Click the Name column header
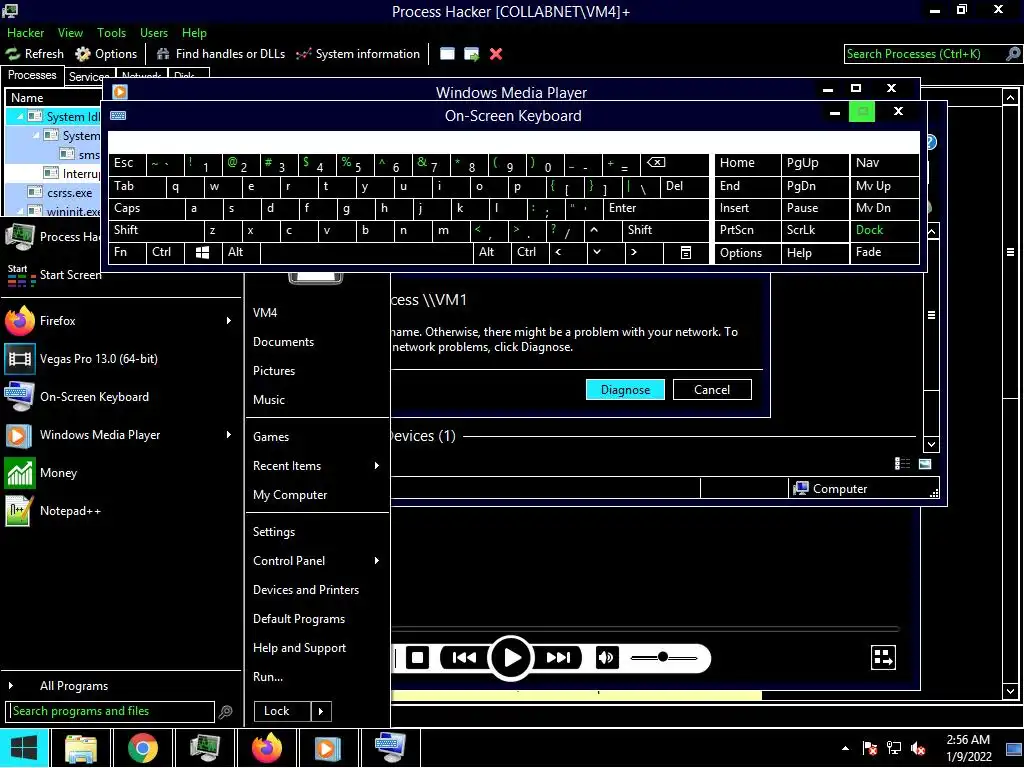The height and width of the screenshot is (768, 1024). [x=54, y=98]
